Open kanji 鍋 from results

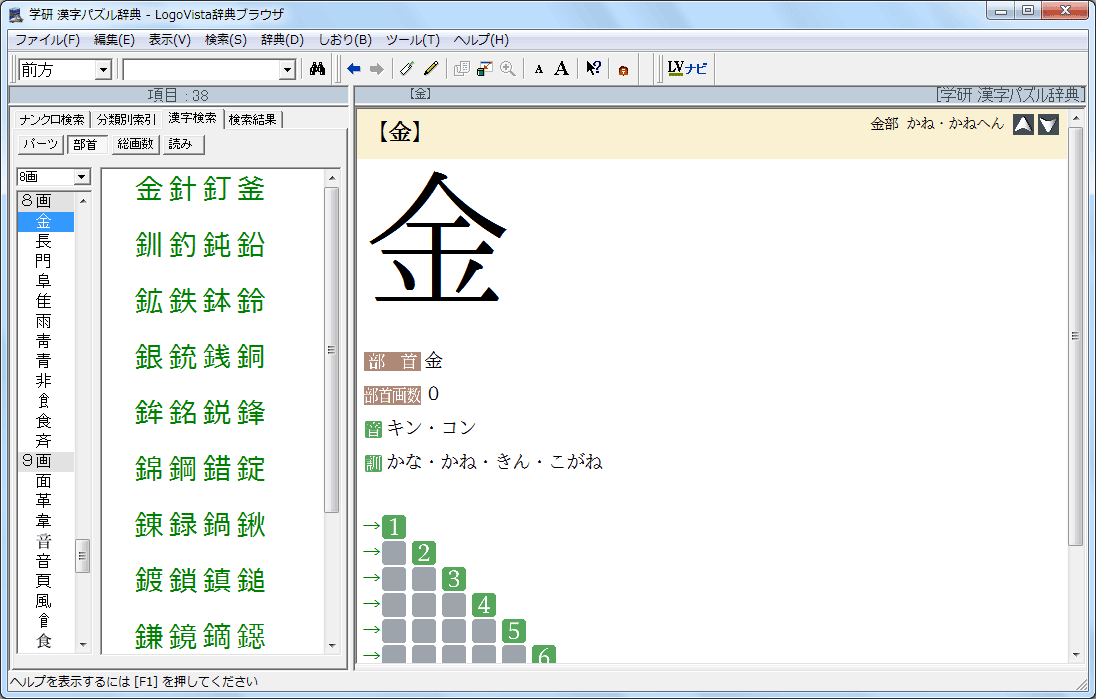pos(217,524)
